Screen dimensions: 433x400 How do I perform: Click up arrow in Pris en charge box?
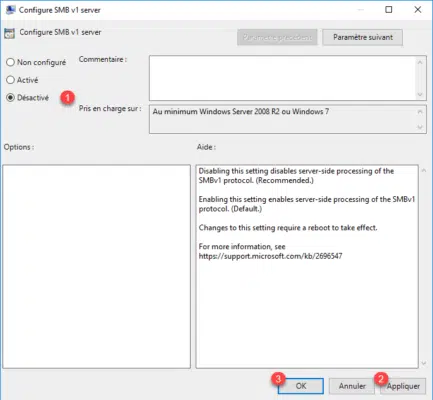click(420, 112)
